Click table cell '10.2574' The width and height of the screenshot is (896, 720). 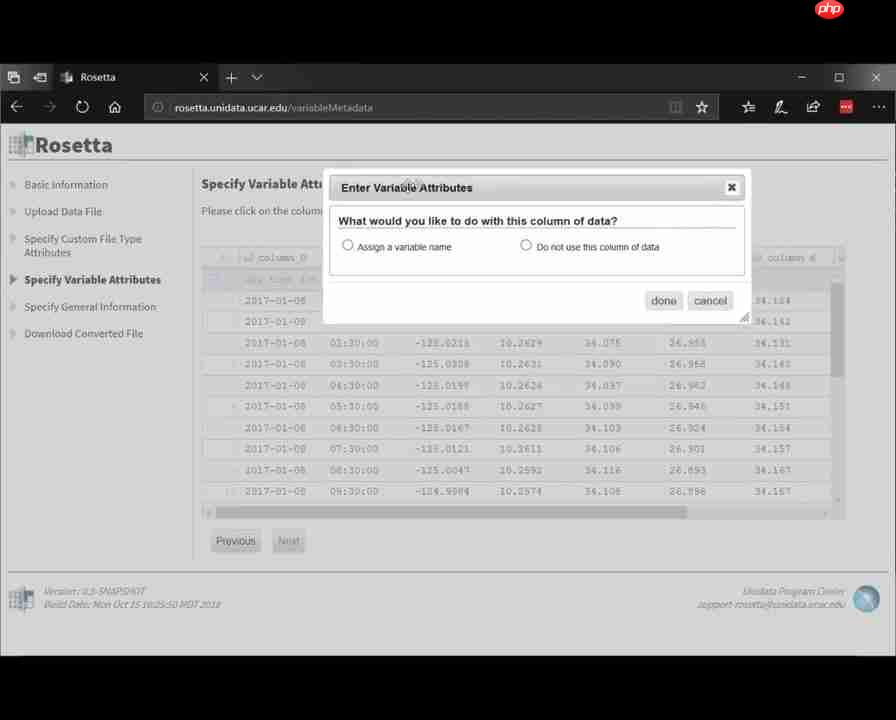point(521,491)
